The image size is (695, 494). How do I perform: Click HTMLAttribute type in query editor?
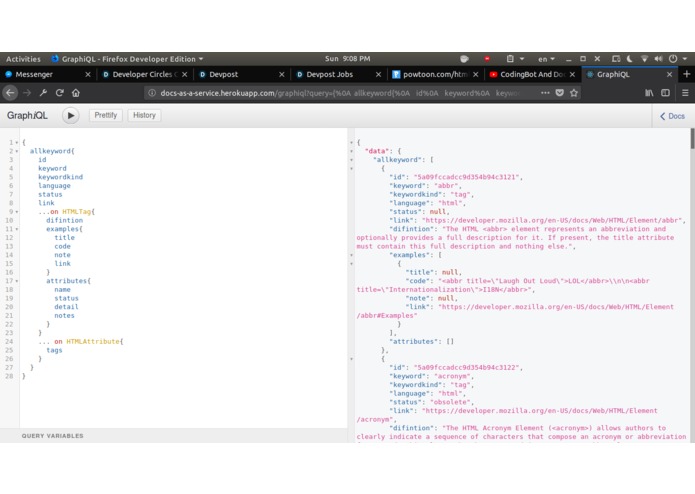click(x=93, y=342)
